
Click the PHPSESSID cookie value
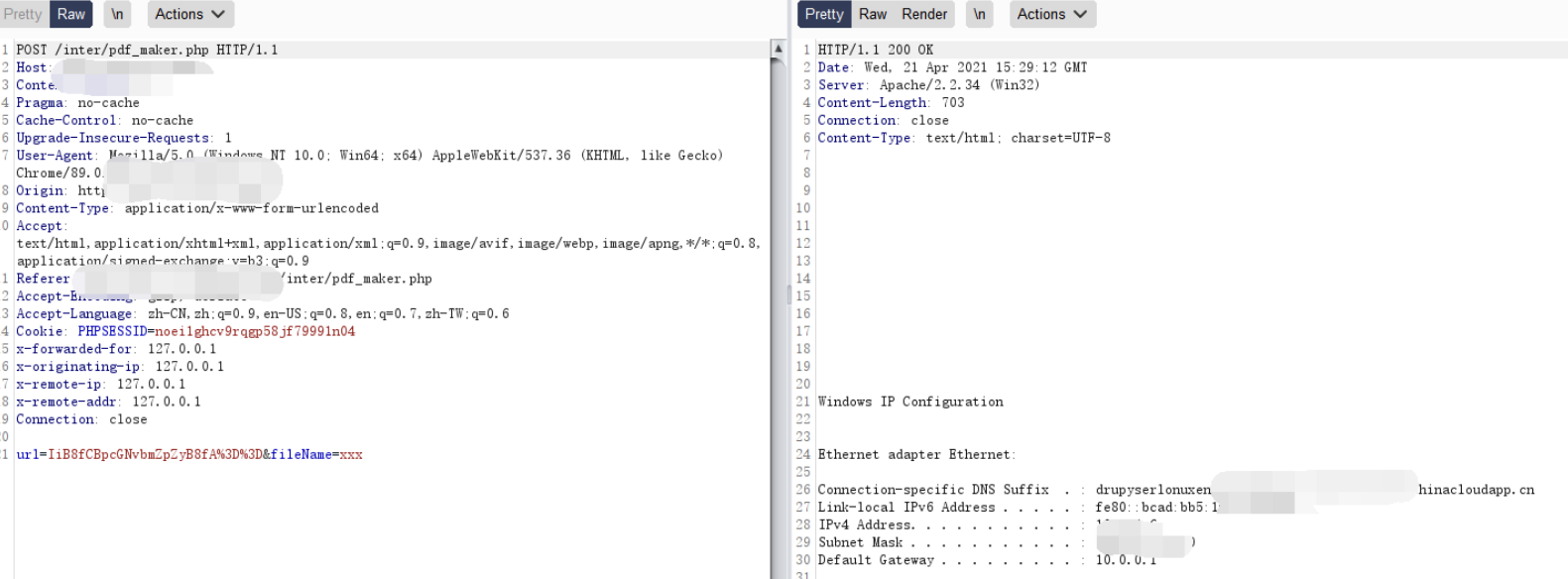pos(255,331)
